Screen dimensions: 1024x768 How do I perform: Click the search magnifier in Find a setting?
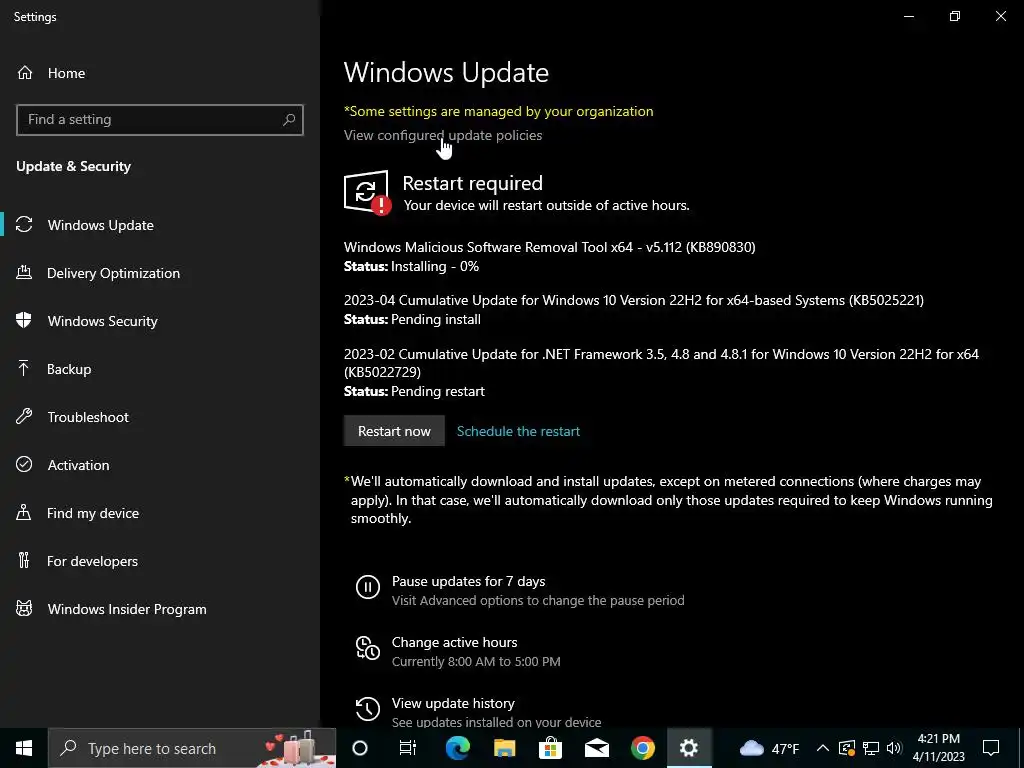coord(289,120)
